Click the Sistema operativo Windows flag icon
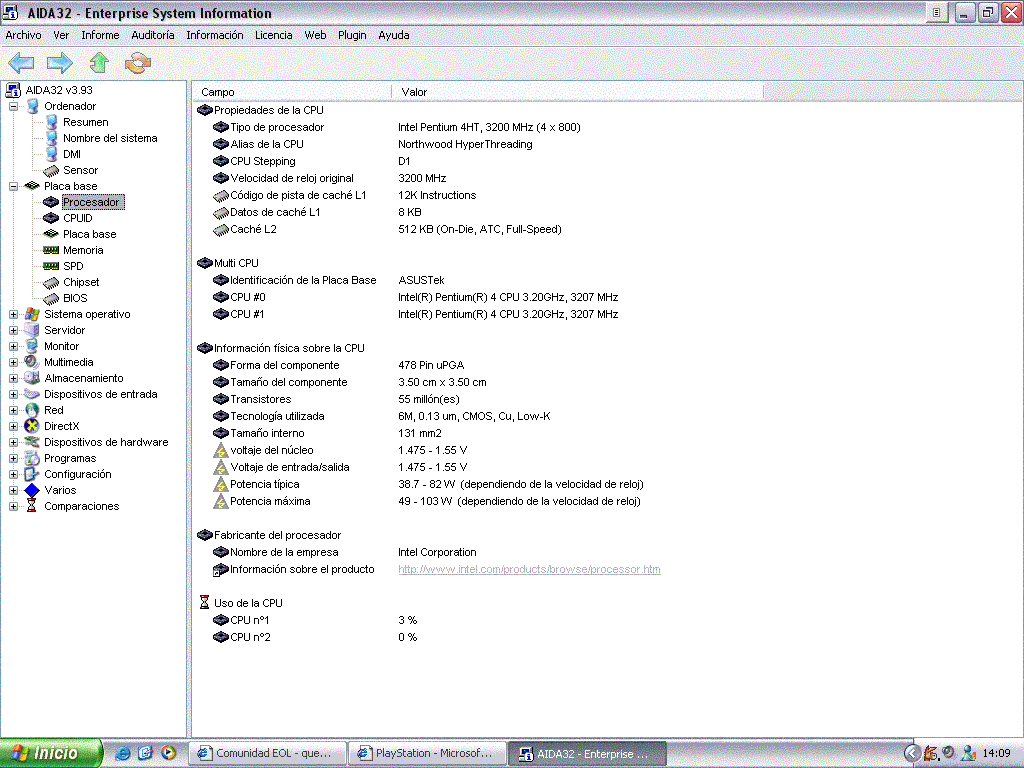Image resolution: width=1024 pixels, height=768 pixels. coord(32,314)
